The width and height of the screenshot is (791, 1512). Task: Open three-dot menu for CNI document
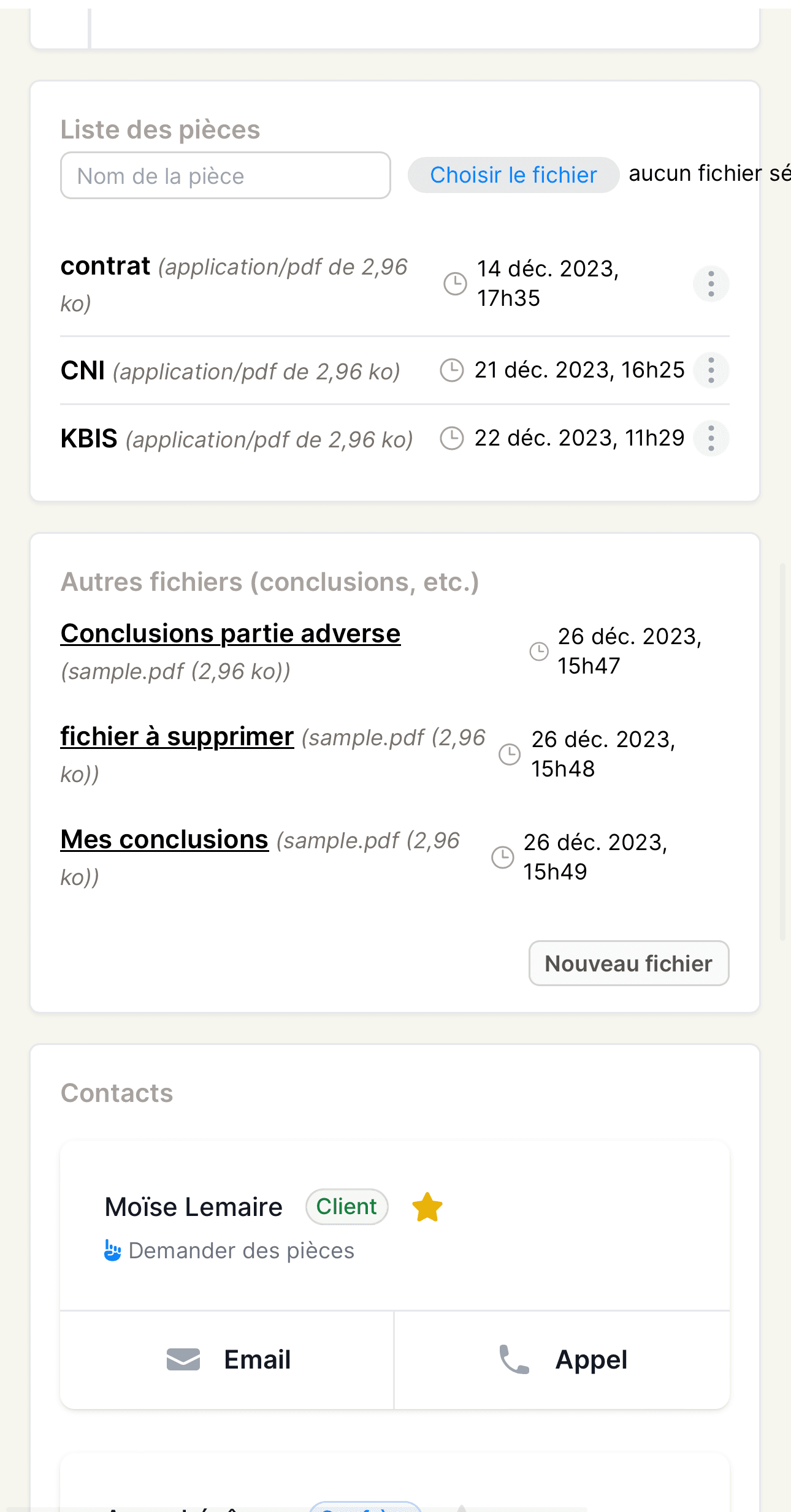click(711, 370)
